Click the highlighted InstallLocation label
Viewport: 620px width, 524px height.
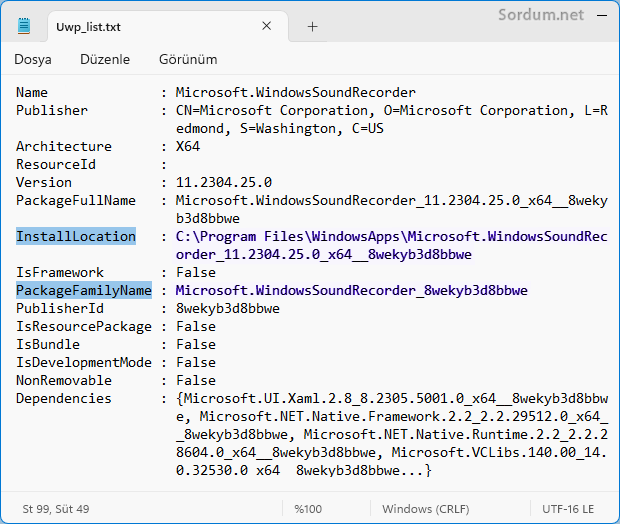(x=76, y=236)
